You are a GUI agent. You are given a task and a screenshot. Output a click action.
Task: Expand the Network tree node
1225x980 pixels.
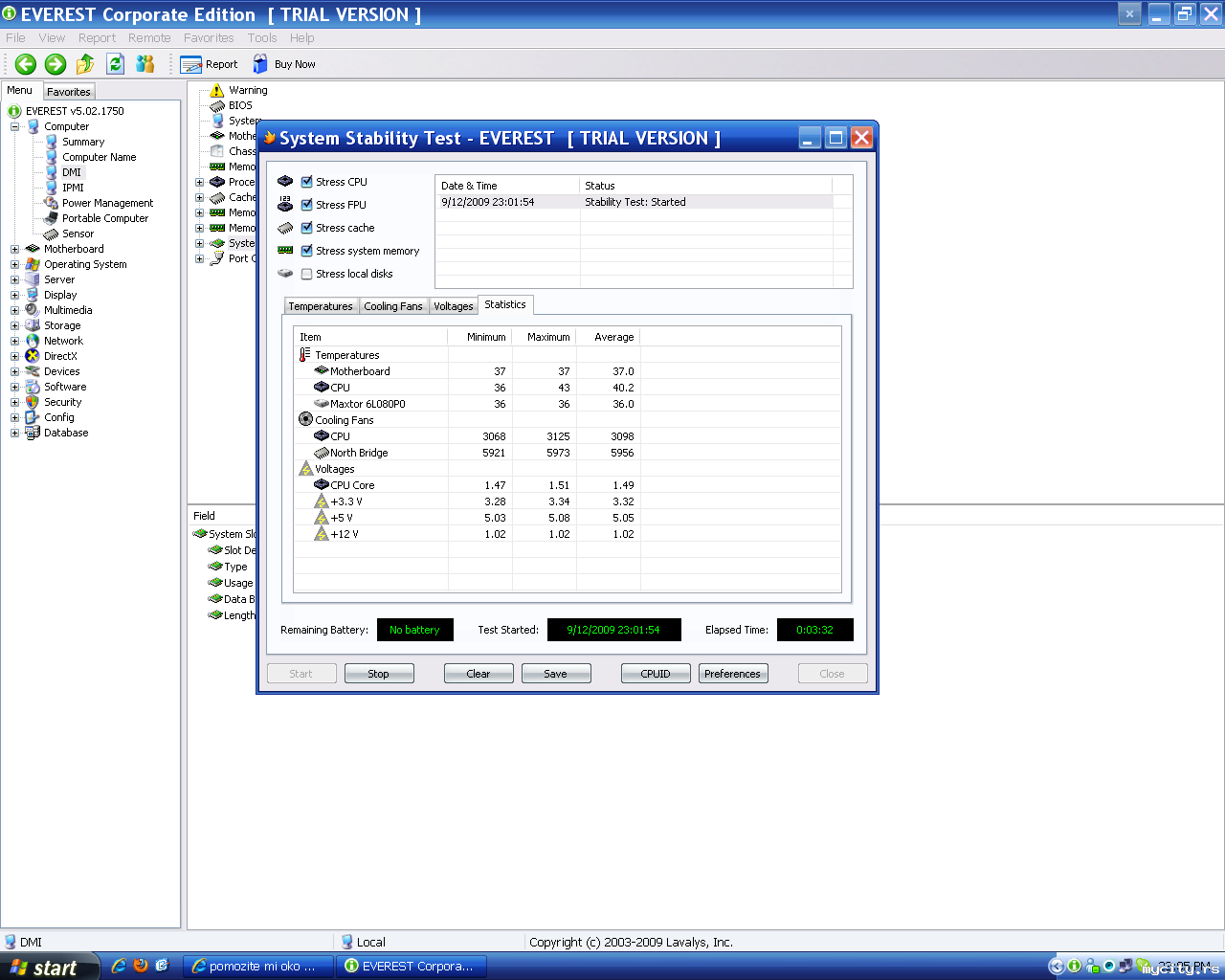tap(15, 341)
